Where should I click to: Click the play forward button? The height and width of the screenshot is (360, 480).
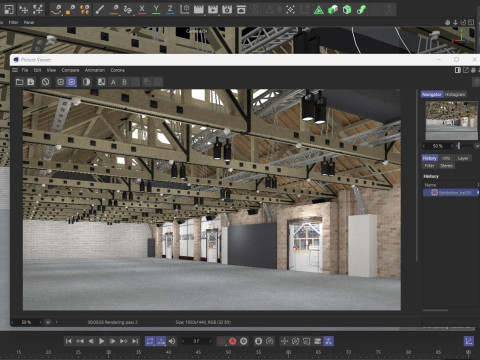tap(102, 341)
